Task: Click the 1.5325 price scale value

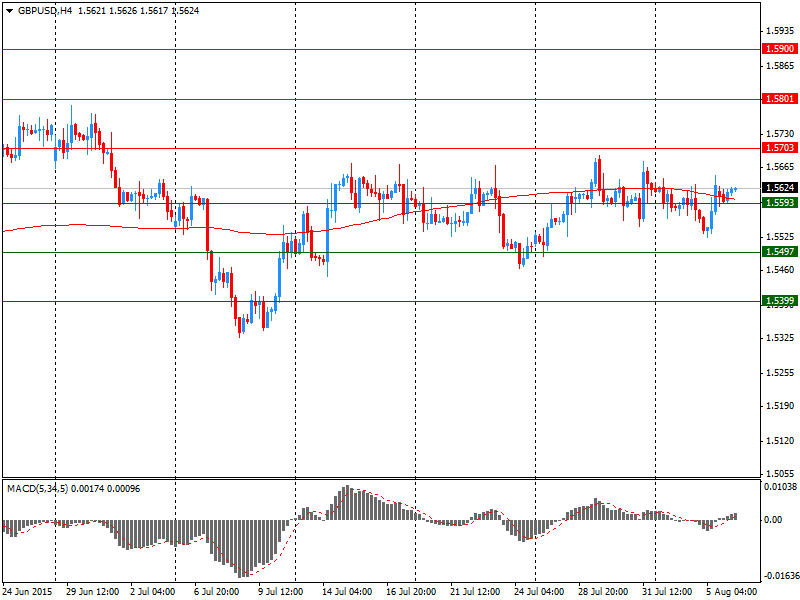Action: (x=780, y=338)
